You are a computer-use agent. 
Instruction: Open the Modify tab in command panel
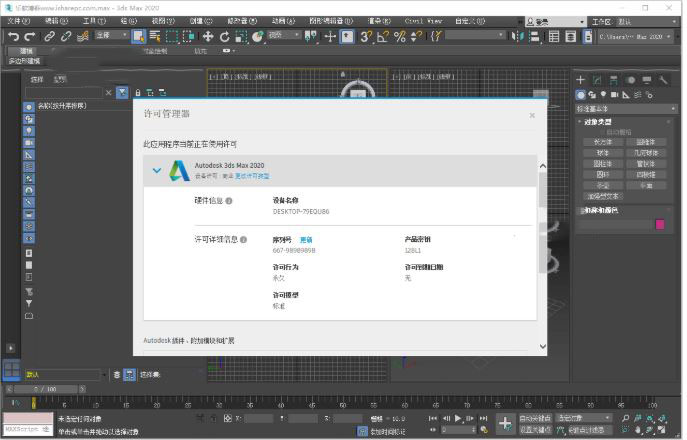[597, 80]
